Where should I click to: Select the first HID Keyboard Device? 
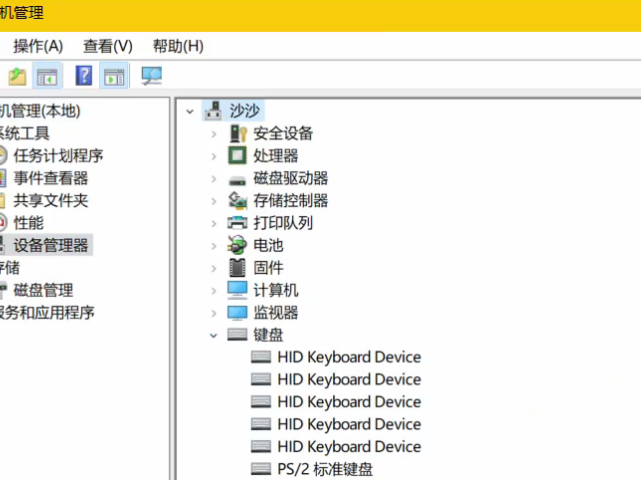(349, 357)
